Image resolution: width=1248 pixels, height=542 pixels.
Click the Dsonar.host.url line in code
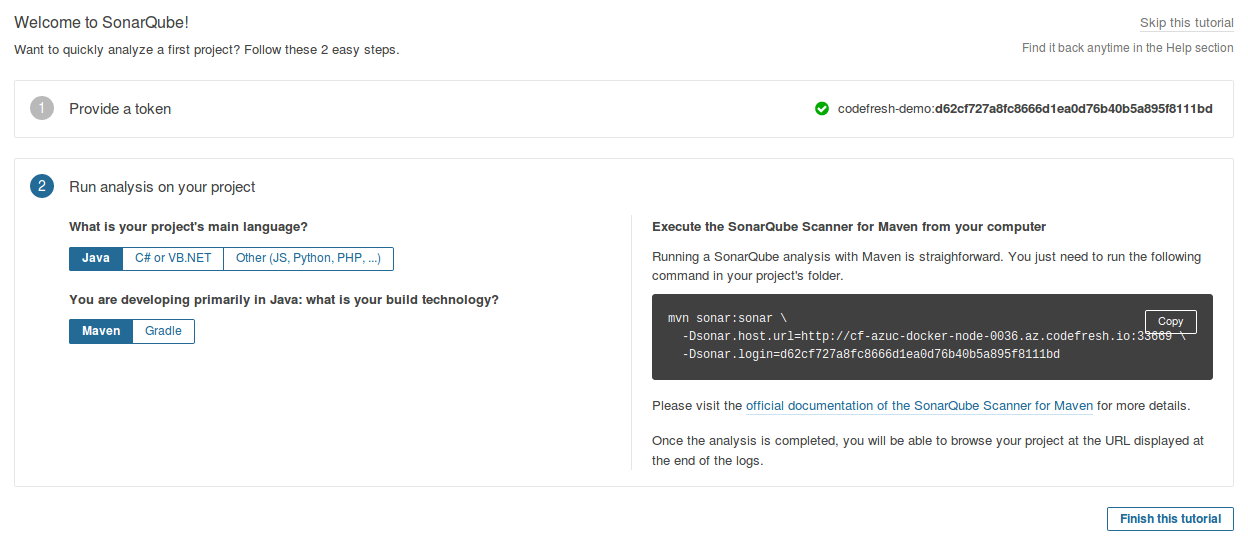point(934,336)
